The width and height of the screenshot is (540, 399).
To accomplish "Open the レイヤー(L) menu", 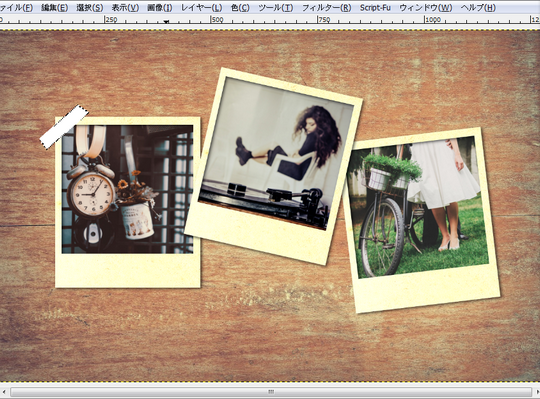I will (x=201, y=8).
